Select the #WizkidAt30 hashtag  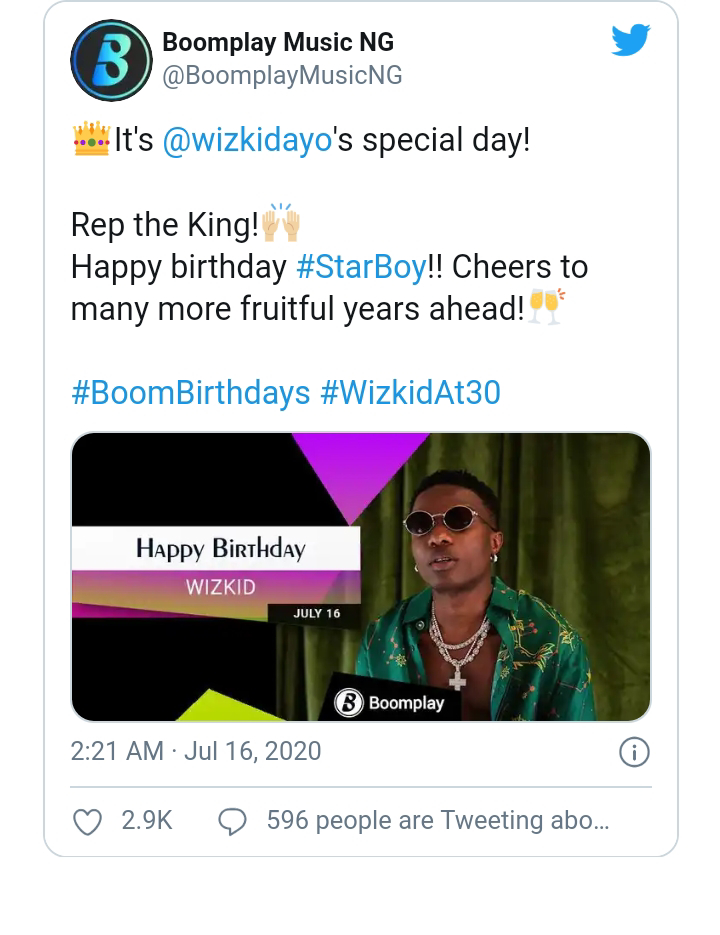pos(410,392)
